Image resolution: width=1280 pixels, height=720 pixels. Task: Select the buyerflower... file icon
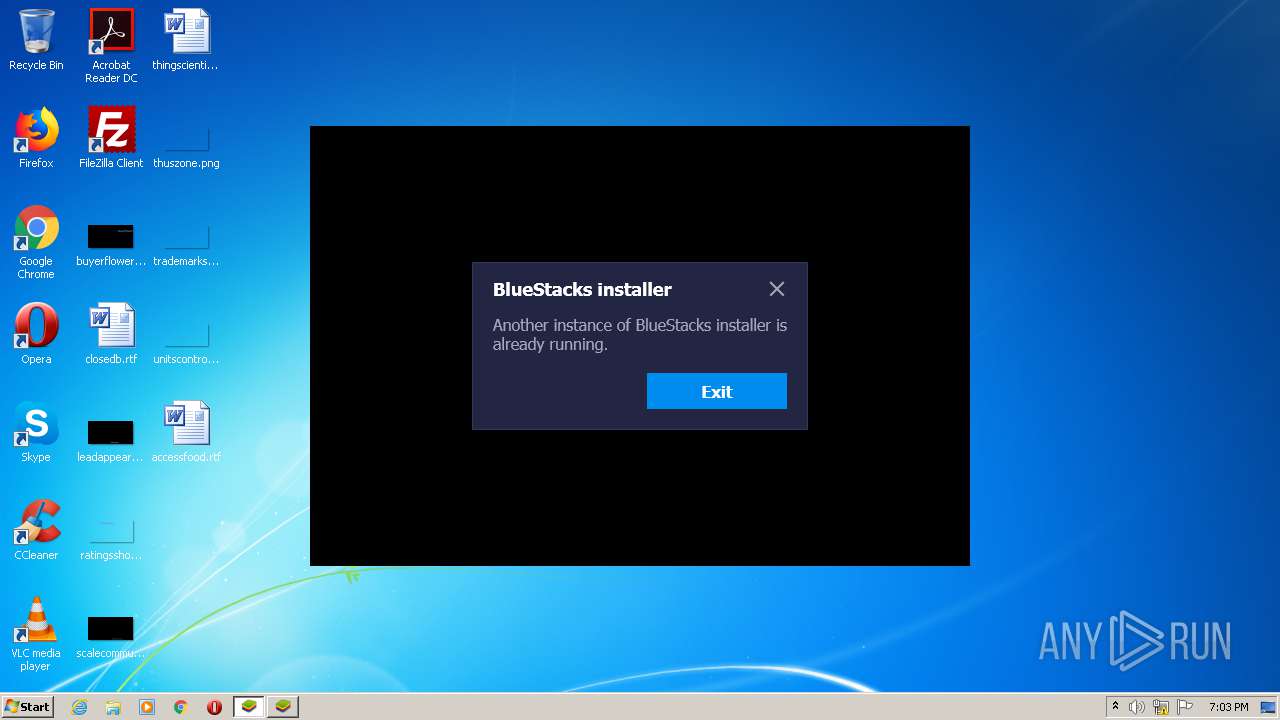coord(111,245)
